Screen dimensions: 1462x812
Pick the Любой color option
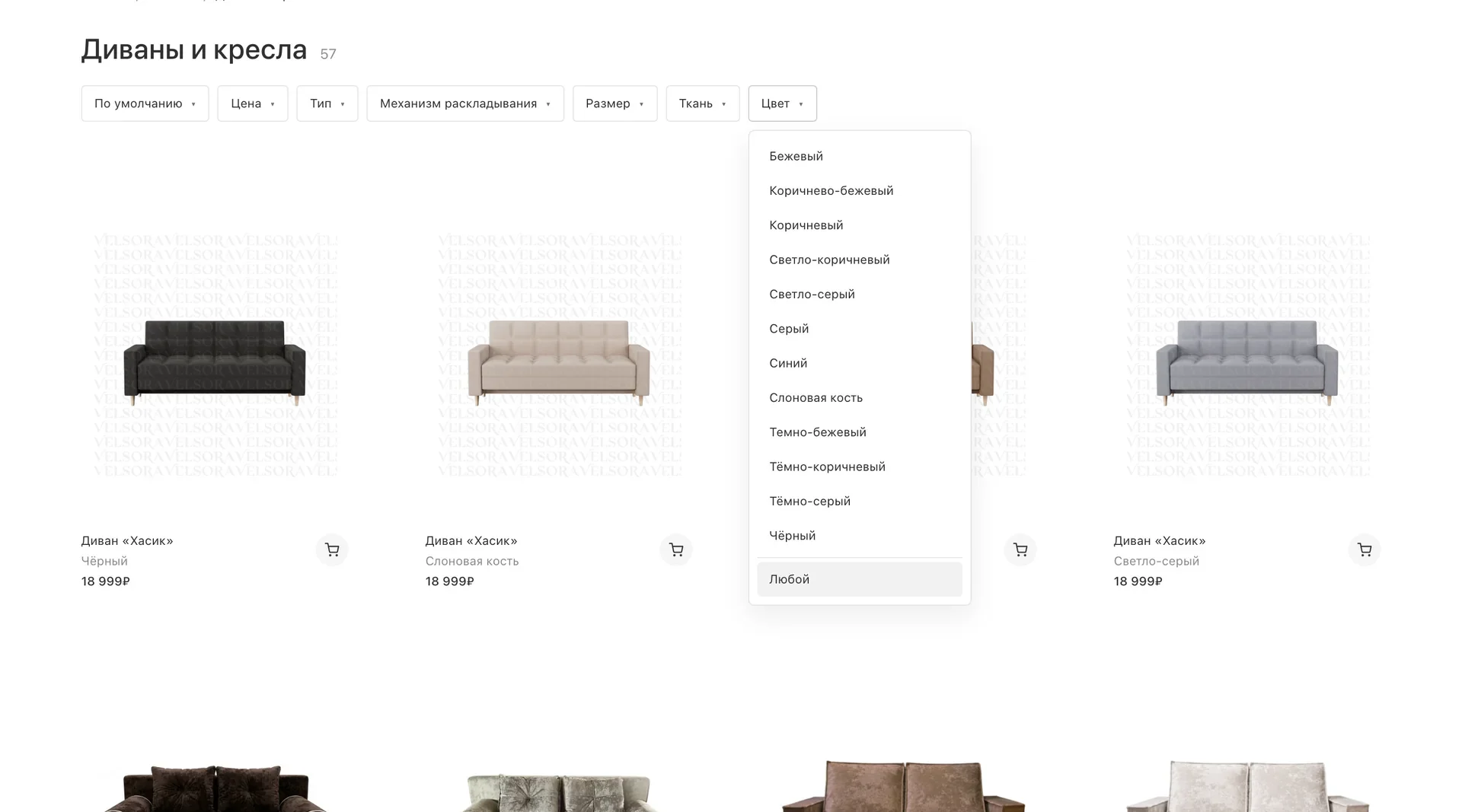pos(860,579)
